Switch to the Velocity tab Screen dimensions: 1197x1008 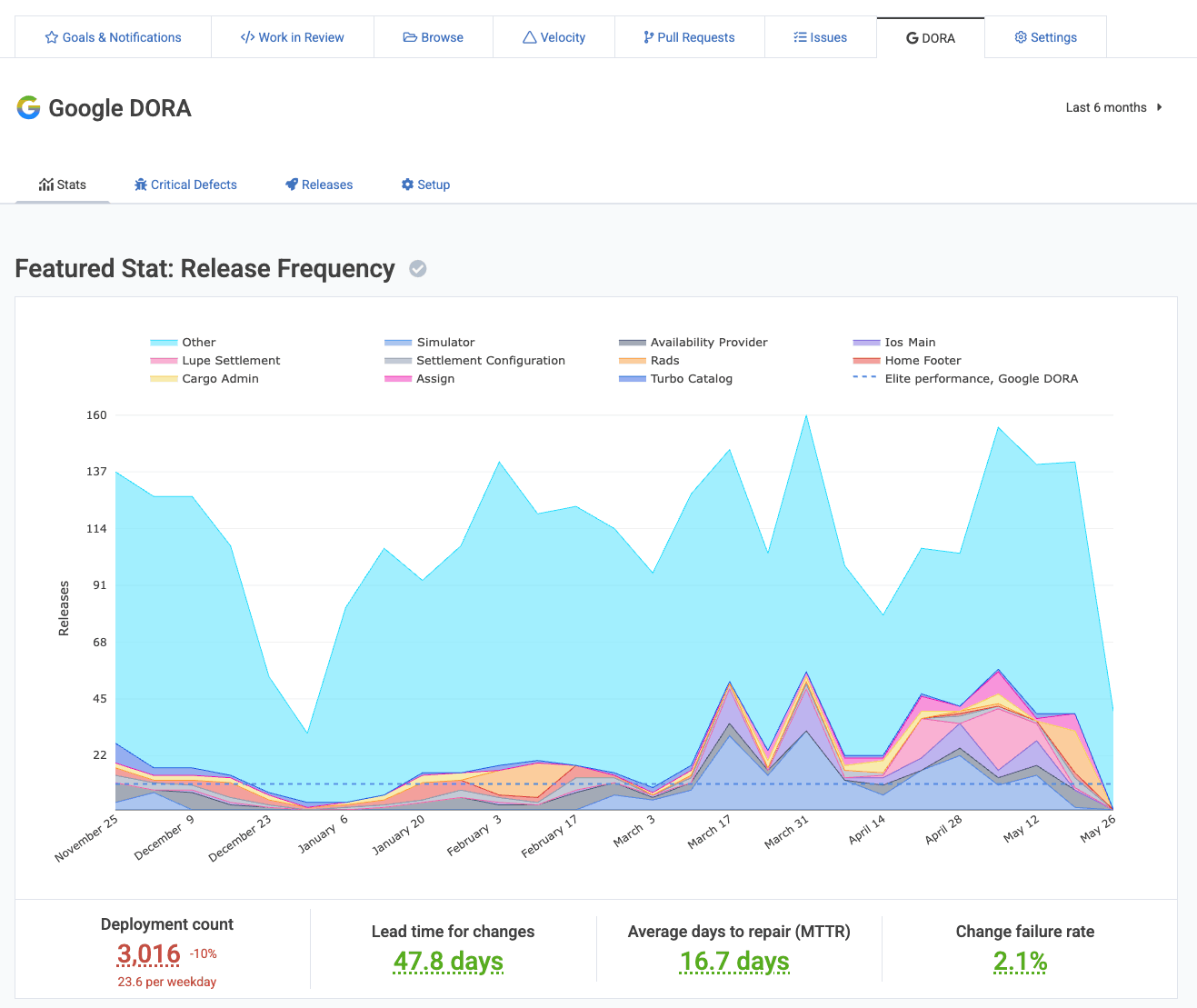pyautogui.click(x=554, y=37)
